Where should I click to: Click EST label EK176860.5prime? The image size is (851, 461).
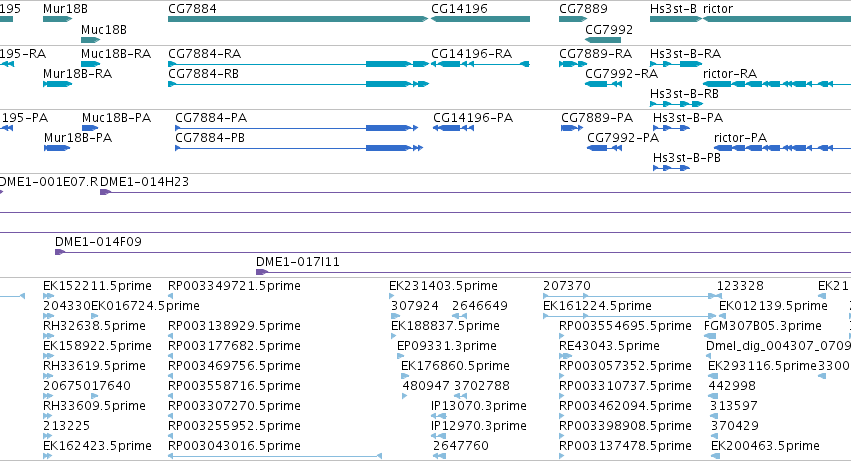(455, 367)
